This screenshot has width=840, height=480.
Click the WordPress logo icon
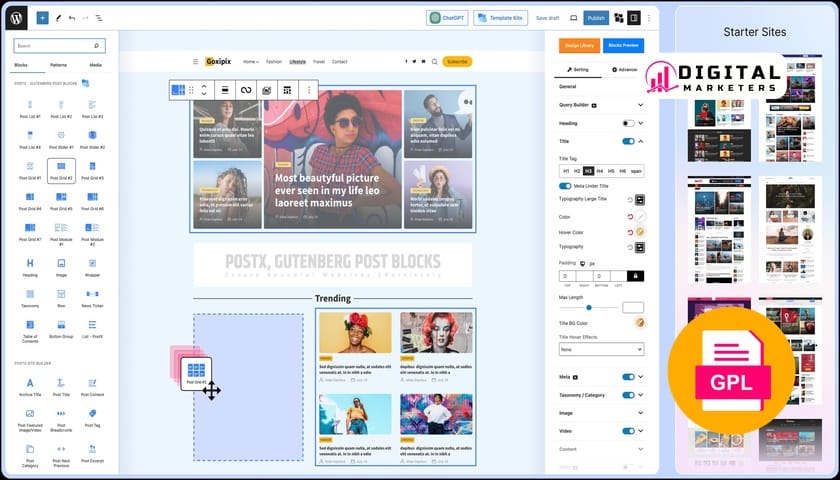[x=17, y=17]
